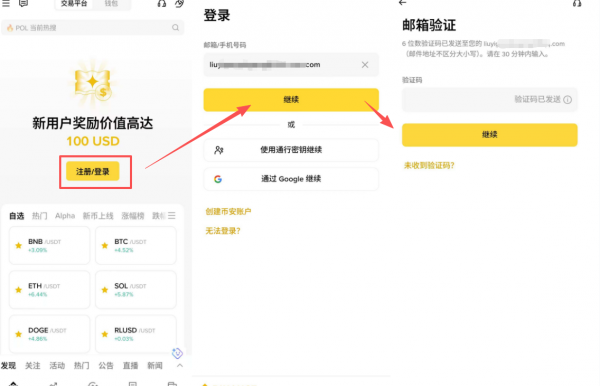Viewport: 600px width, 386px height.
Task: Click 继续 on the 登录 screen
Action: [291, 100]
